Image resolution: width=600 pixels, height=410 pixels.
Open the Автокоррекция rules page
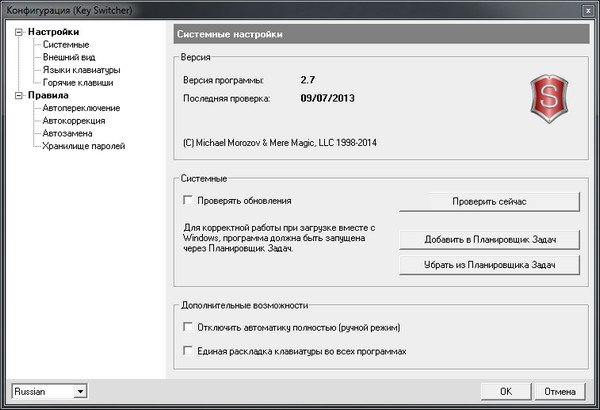click(x=75, y=121)
